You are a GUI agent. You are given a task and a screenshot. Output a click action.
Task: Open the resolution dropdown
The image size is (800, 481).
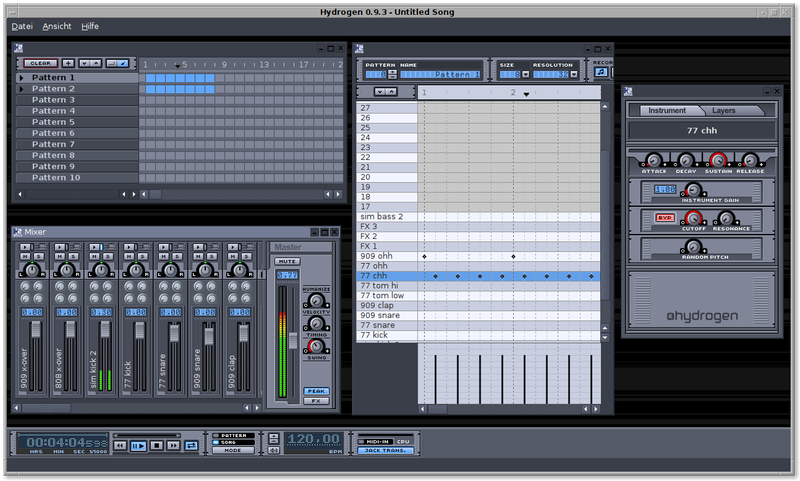pyautogui.click(x=575, y=74)
